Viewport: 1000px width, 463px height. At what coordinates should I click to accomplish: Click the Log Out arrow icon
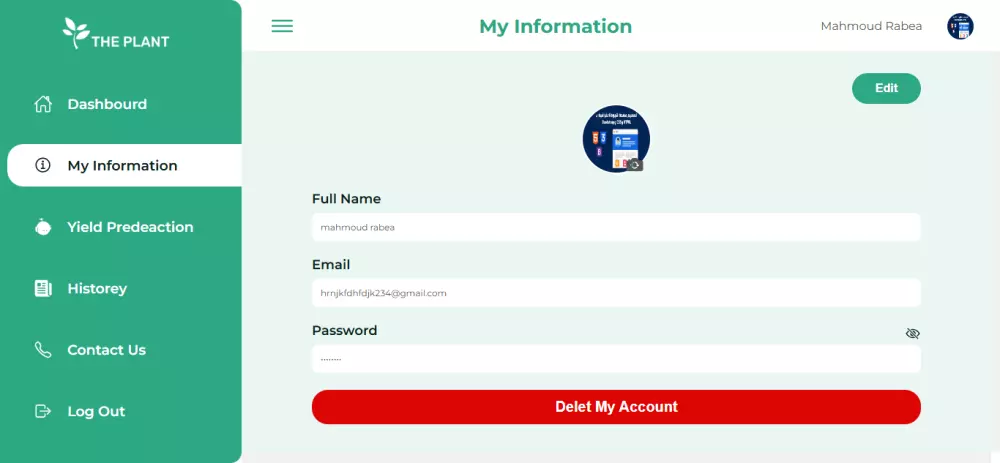click(43, 411)
